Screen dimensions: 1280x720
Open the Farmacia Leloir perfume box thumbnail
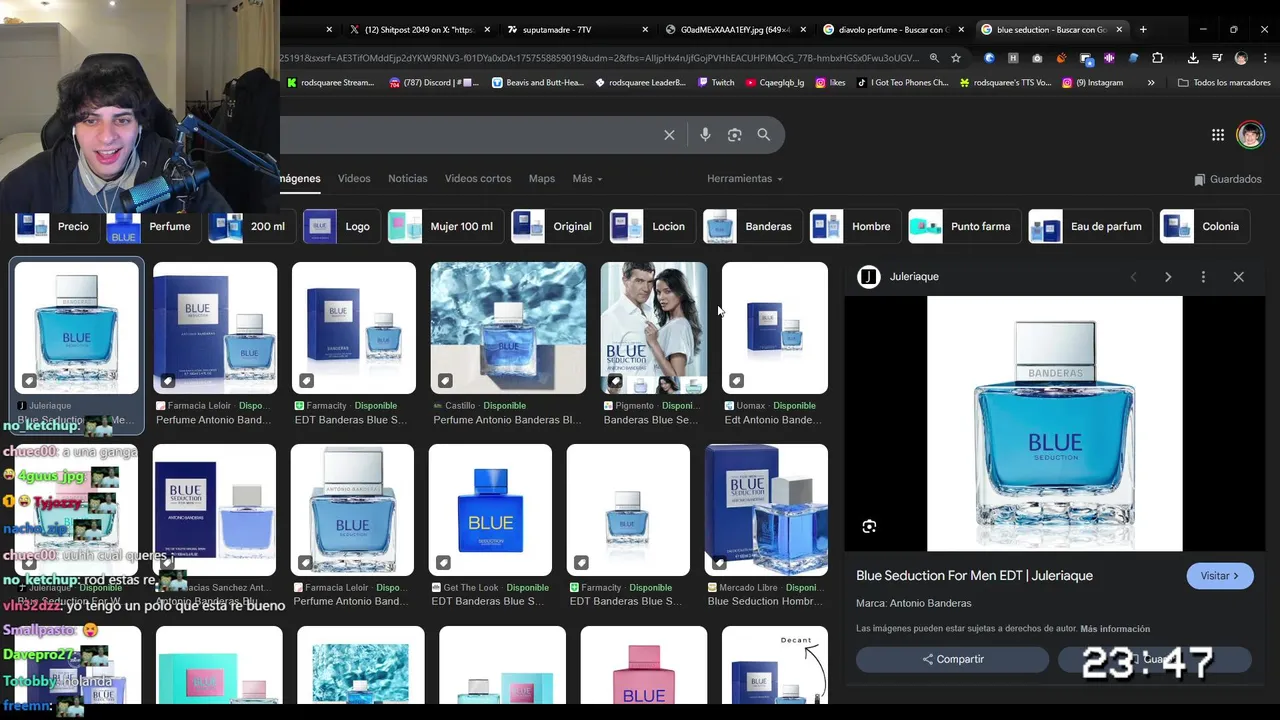tap(215, 328)
